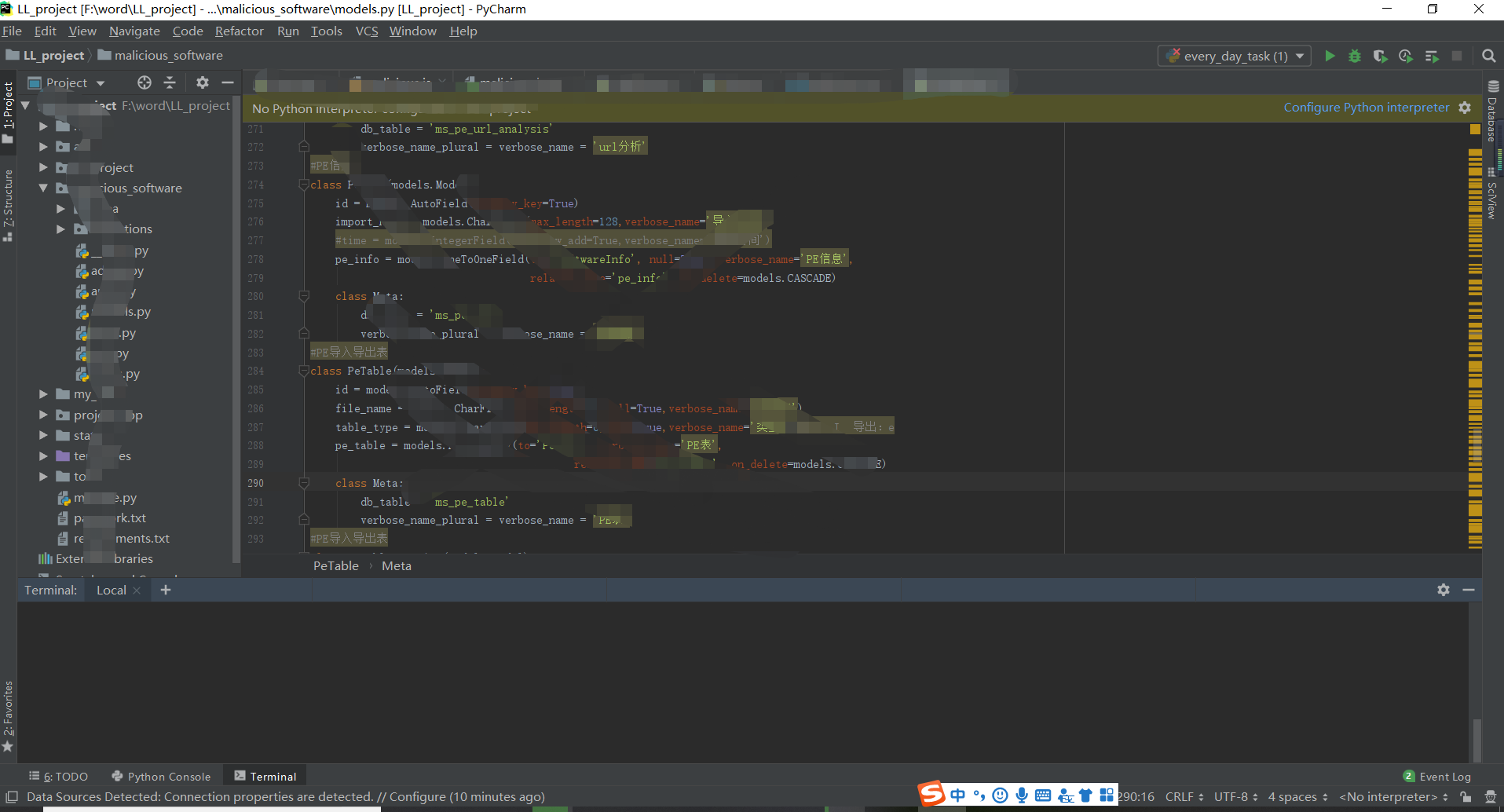Open the File menu
The height and width of the screenshot is (812, 1504).
12,31
